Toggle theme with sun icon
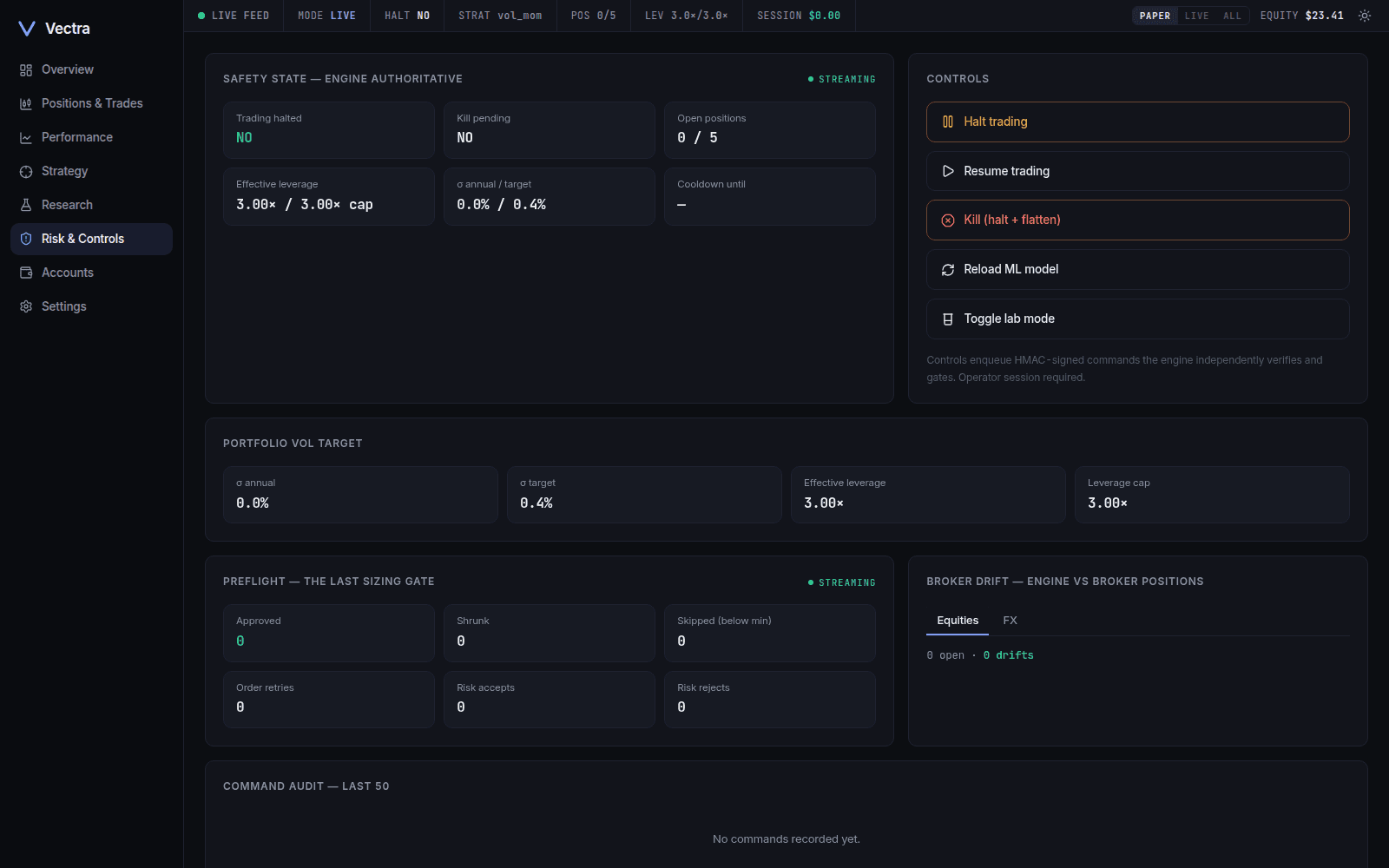Image resolution: width=1389 pixels, height=868 pixels. pyautogui.click(x=1365, y=16)
